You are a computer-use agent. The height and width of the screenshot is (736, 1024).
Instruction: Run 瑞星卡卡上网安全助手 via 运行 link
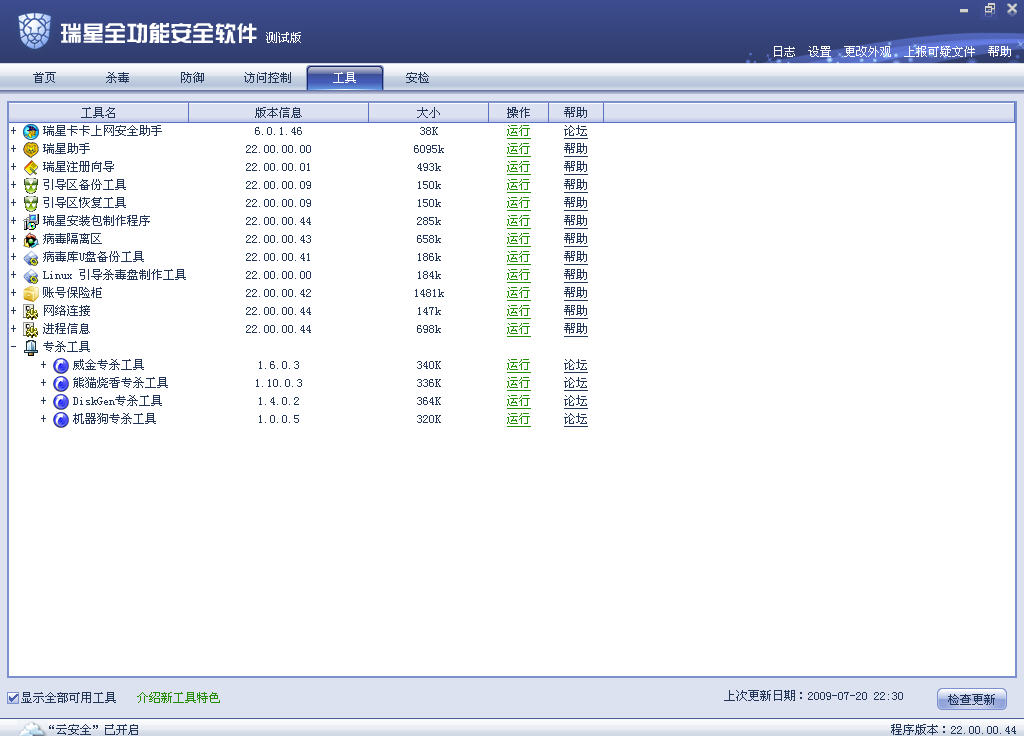click(x=518, y=131)
